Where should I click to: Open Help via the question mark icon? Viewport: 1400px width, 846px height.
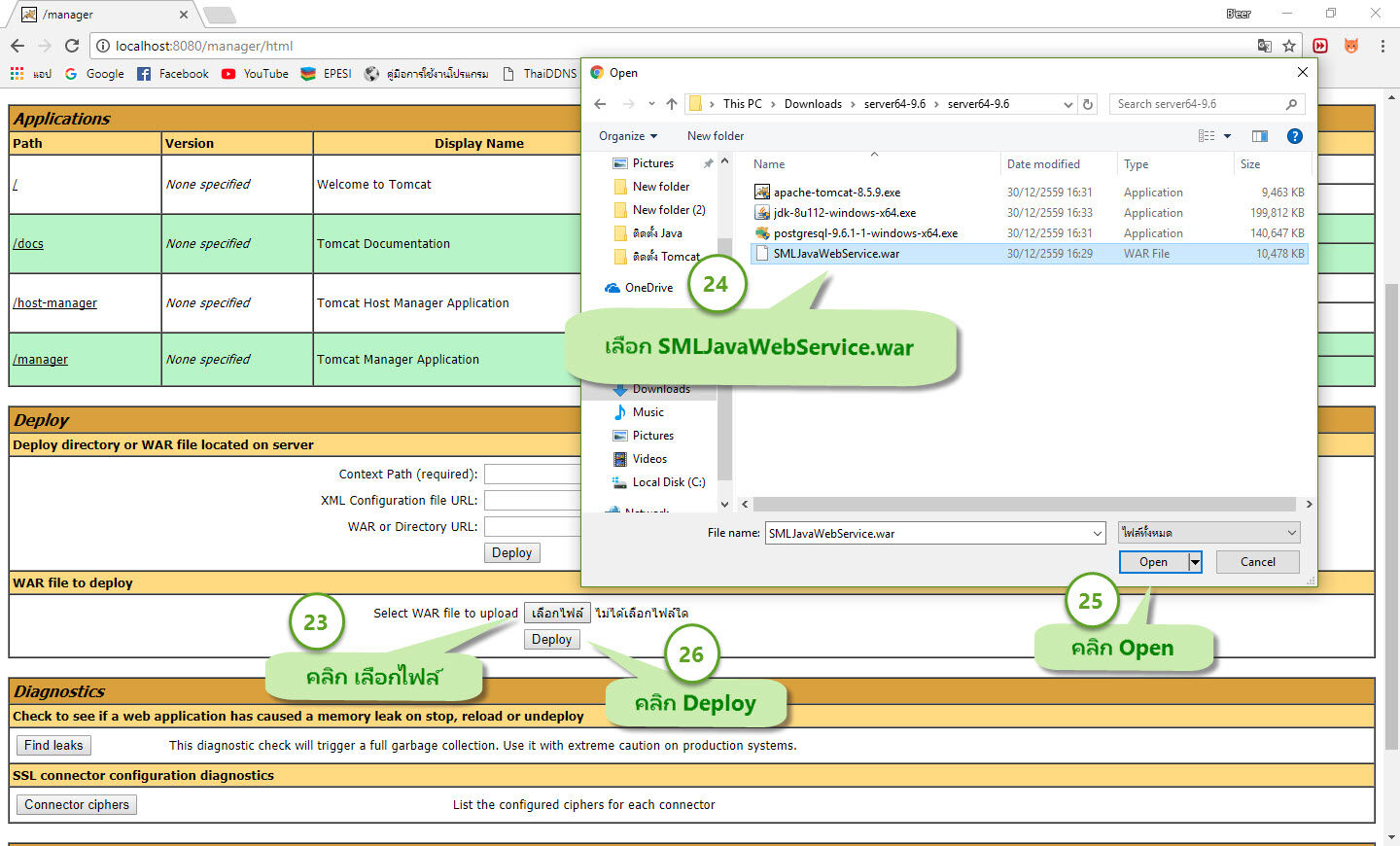1295,136
